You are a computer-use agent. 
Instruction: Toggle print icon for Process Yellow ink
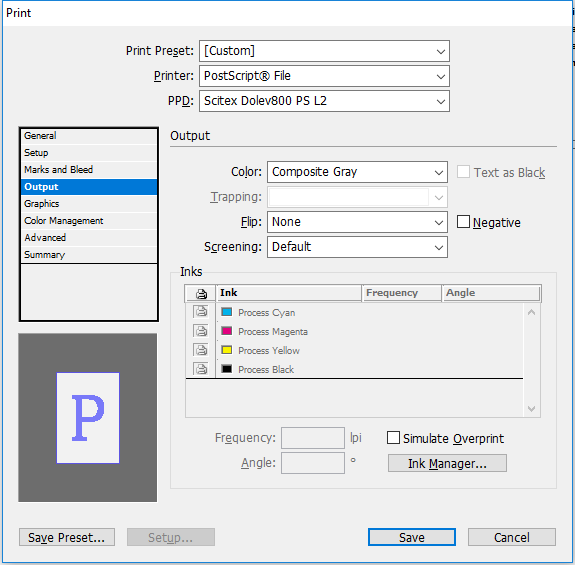click(201, 350)
